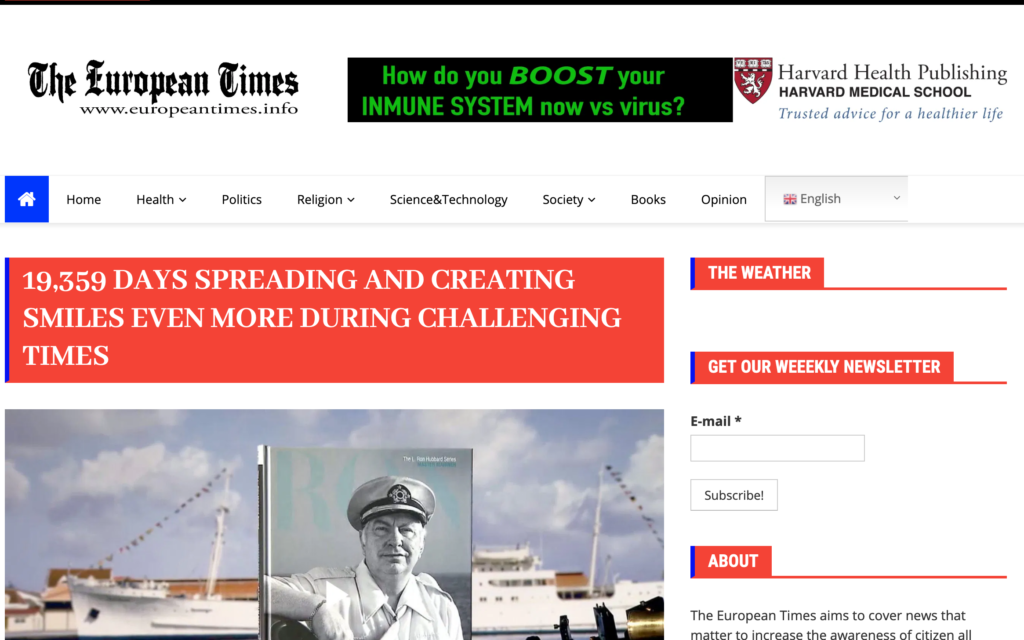The height and width of the screenshot is (640, 1024).
Task: Expand the Religion dropdown menu
Action: [326, 199]
